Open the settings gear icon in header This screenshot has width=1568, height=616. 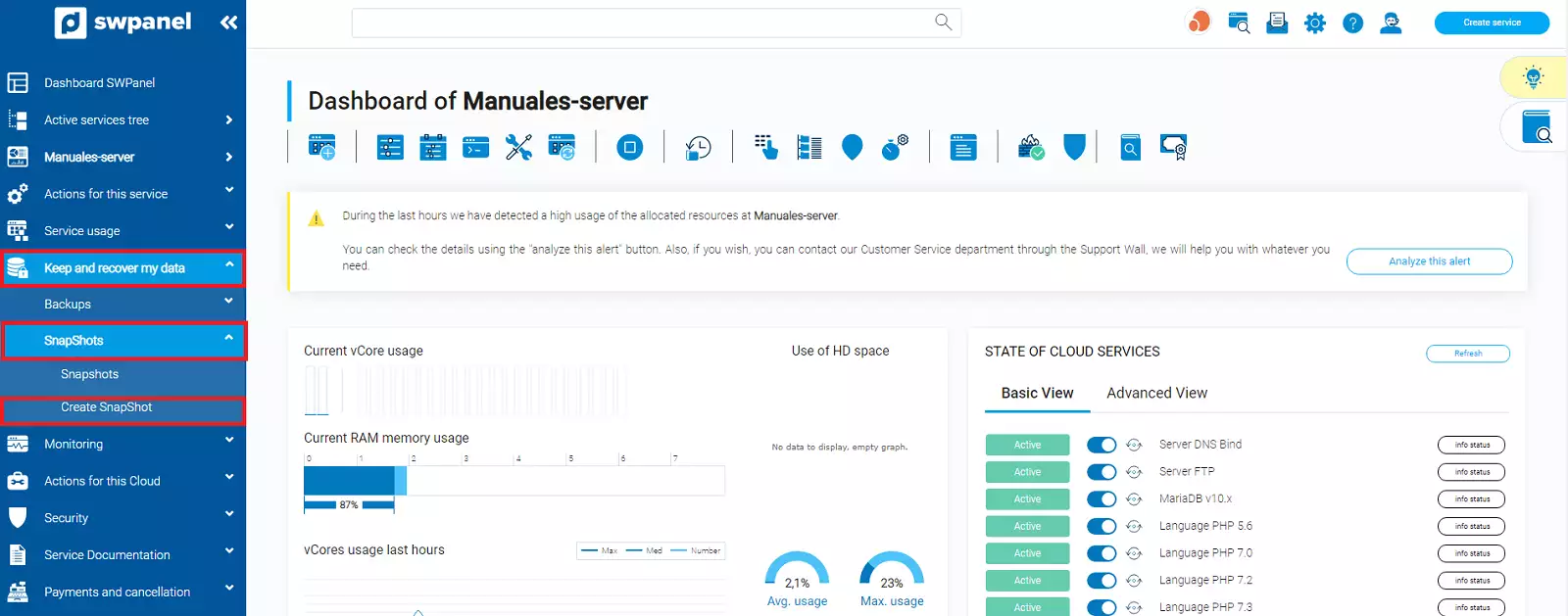pyautogui.click(x=1314, y=23)
